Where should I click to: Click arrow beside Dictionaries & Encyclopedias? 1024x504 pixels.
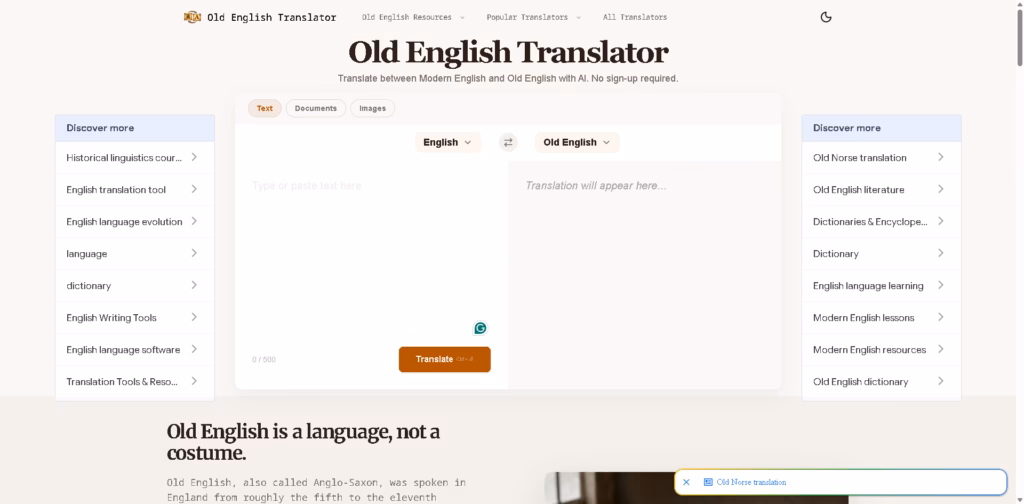coord(940,221)
